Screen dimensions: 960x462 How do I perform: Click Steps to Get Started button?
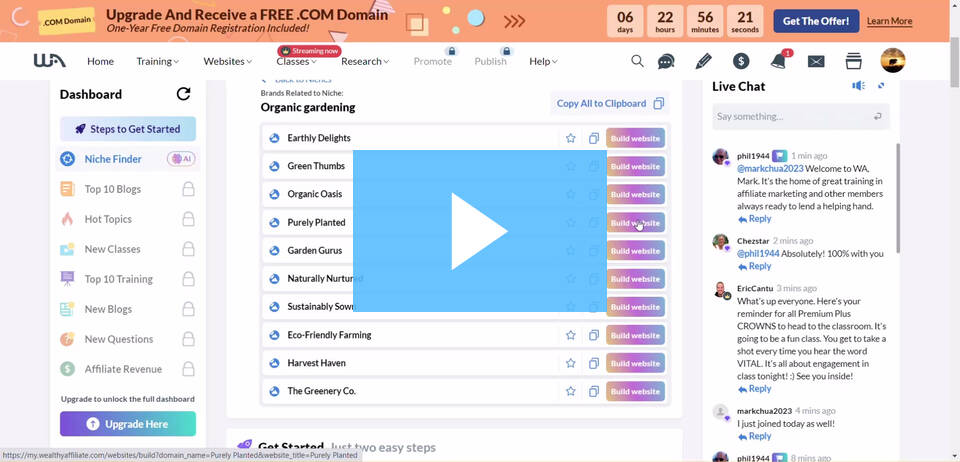click(x=128, y=129)
